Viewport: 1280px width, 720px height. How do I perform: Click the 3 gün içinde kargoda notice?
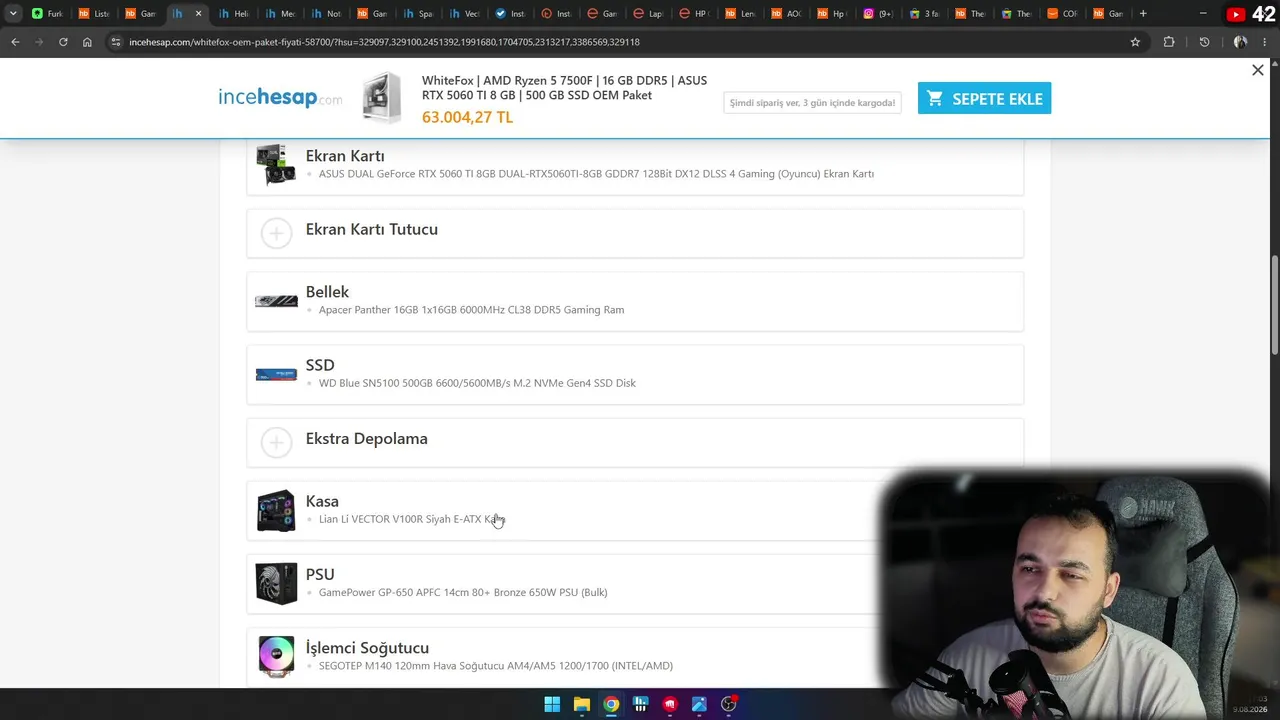coord(812,102)
